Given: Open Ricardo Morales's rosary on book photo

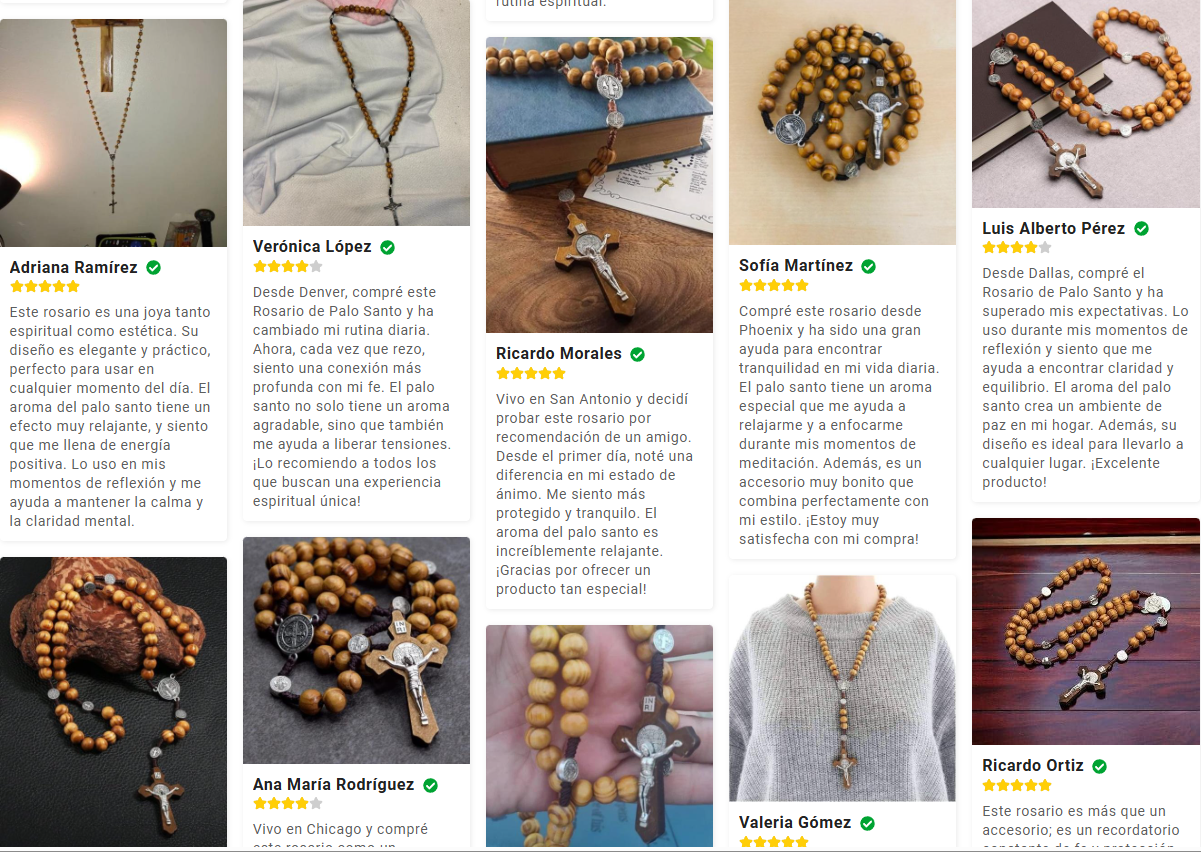Looking at the screenshot, I should coord(599,185).
